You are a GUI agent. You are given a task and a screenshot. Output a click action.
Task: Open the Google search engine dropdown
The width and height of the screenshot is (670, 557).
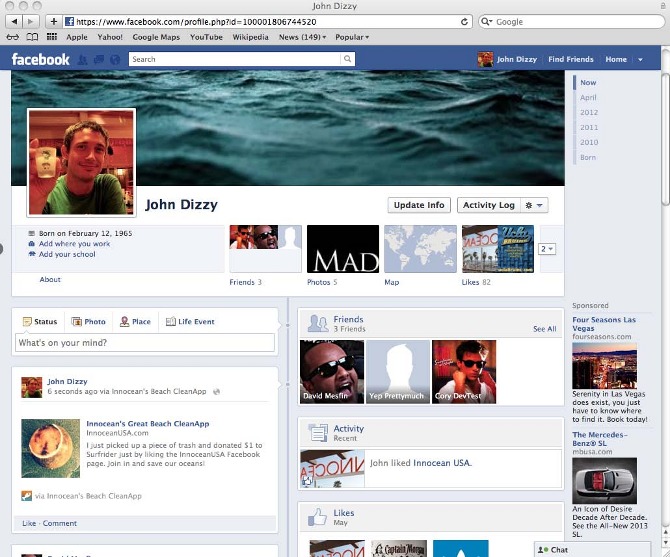click(x=487, y=21)
